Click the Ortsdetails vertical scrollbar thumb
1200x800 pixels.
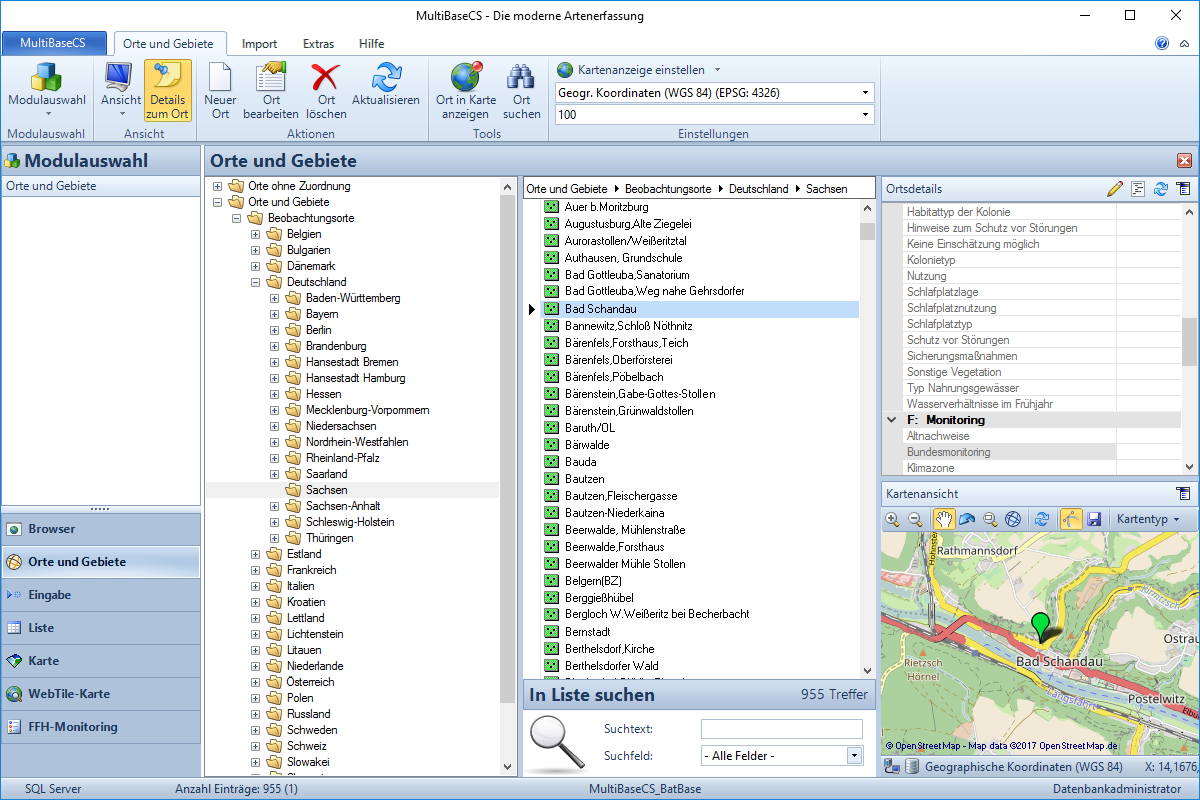[1189, 342]
